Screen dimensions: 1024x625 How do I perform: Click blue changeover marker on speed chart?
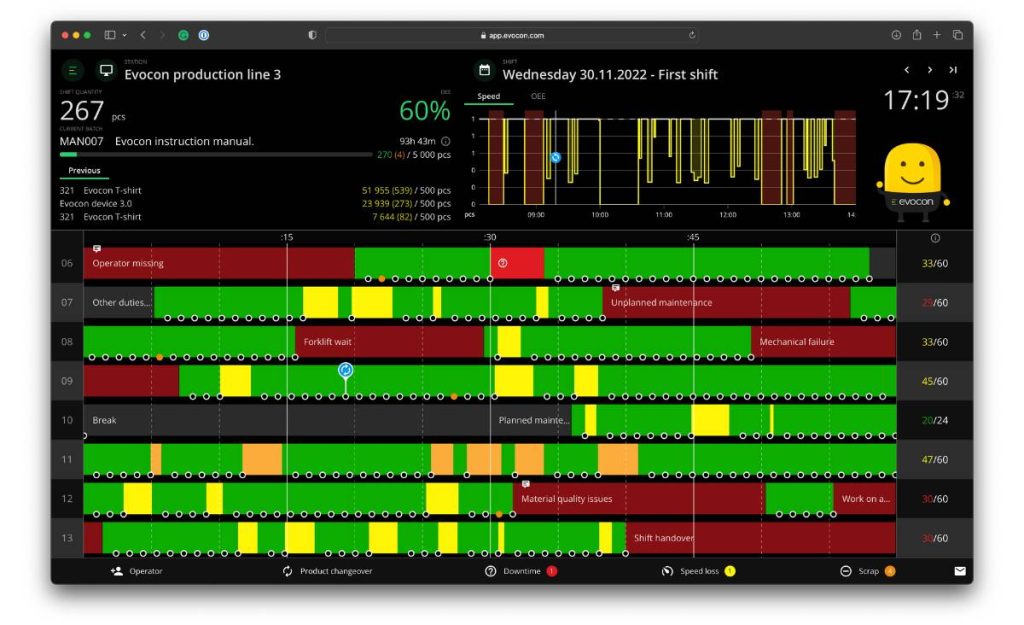coord(556,157)
